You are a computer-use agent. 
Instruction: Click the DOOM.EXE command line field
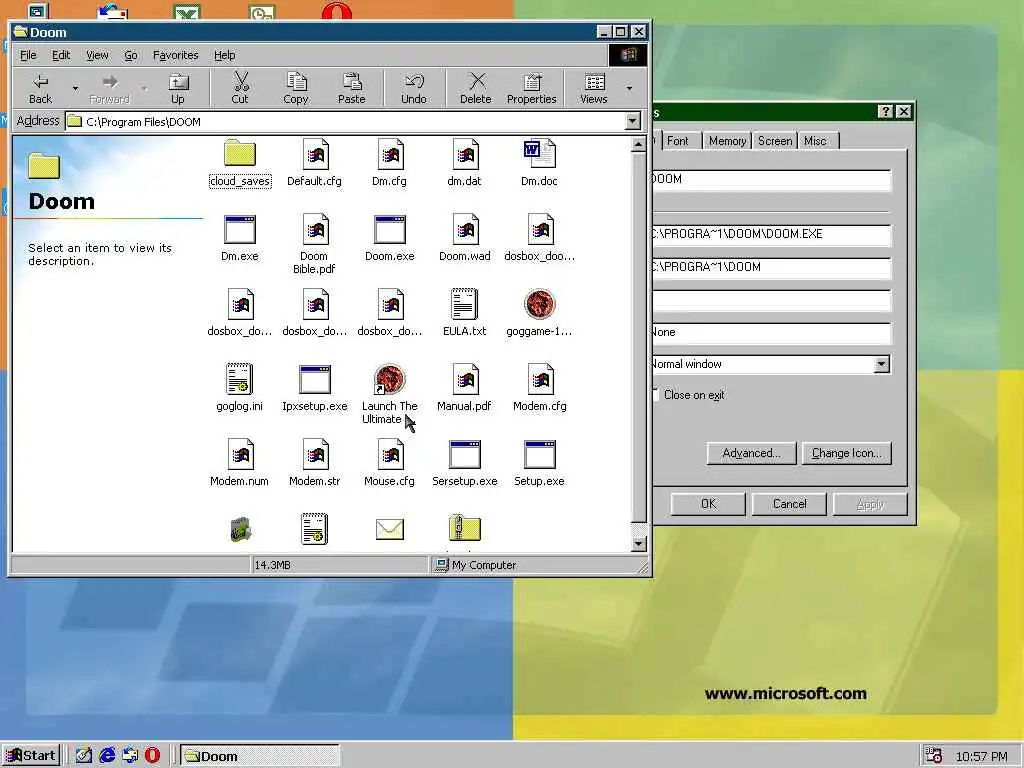click(x=771, y=234)
